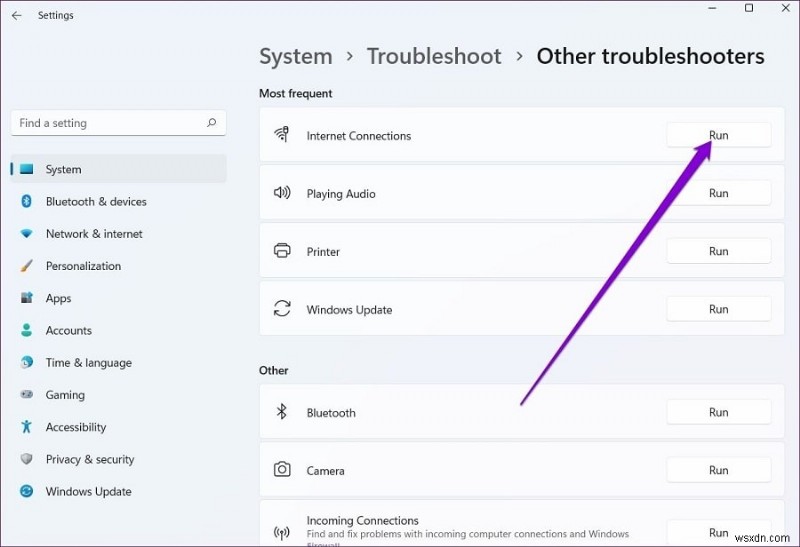
Task: Select Apps in the sidebar
Action: [118, 298]
